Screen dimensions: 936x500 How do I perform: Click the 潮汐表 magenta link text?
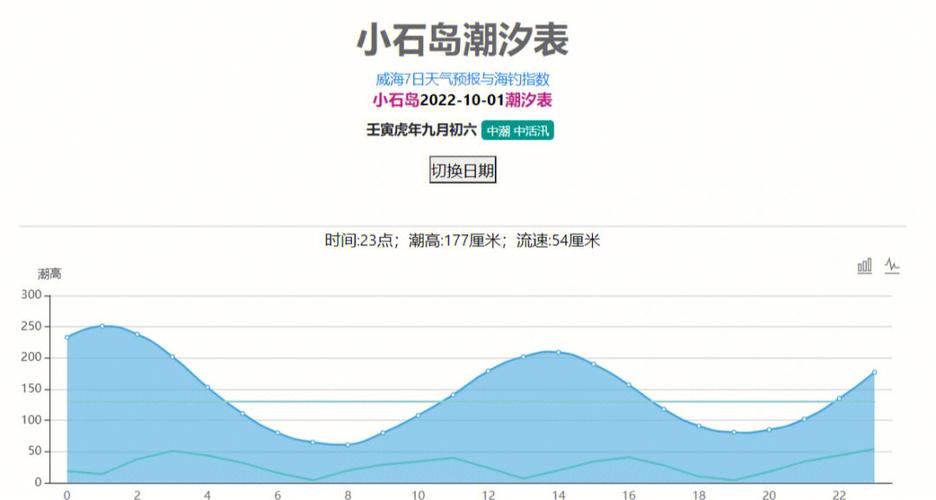(529, 100)
